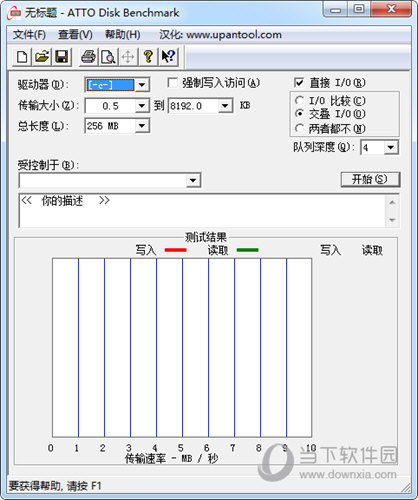The width and height of the screenshot is (418, 500).
Task: Click the green 读取 legend swatch
Action: (x=247, y=250)
